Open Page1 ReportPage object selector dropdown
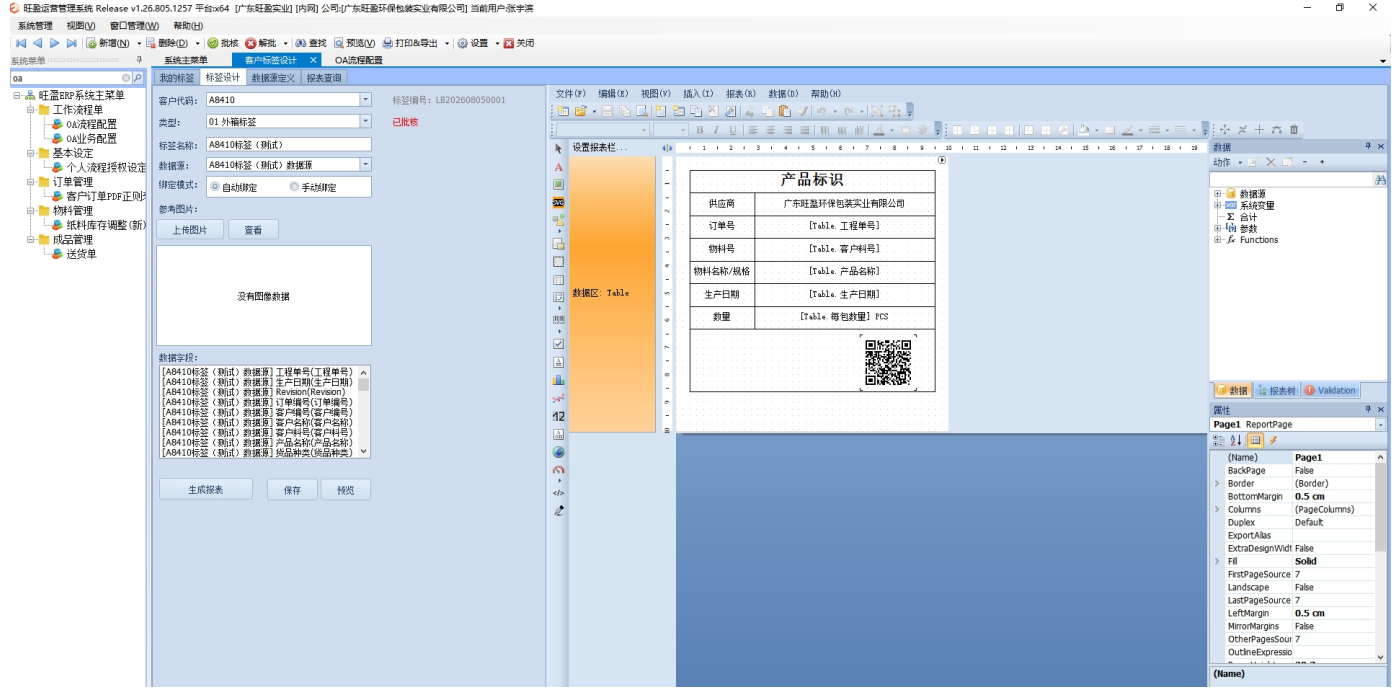This screenshot has width=1394, height=689. pyautogui.click(x=1381, y=425)
